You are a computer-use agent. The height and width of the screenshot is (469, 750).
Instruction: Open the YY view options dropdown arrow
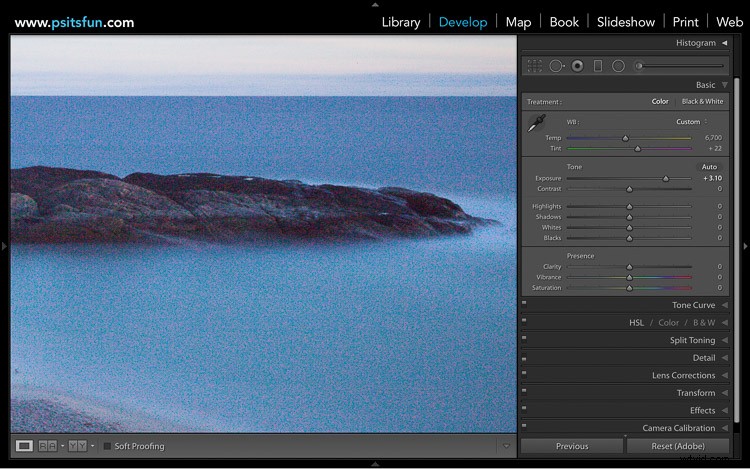[x=92, y=446]
